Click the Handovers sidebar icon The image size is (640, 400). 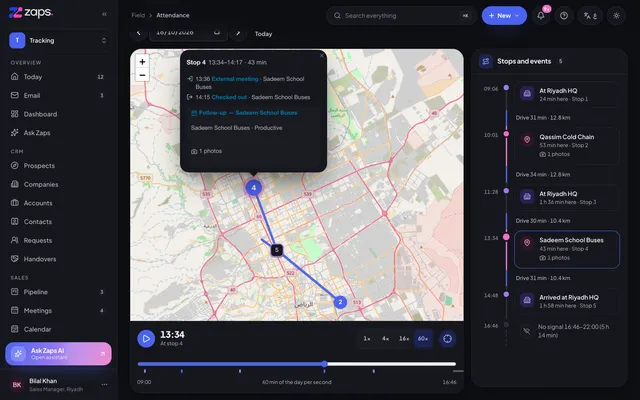[15, 259]
